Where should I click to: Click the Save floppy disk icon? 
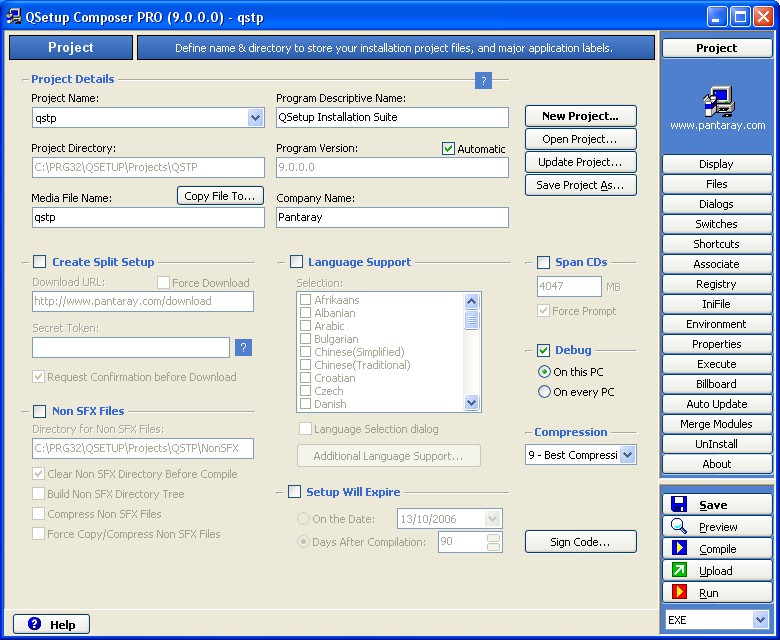(679, 504)
